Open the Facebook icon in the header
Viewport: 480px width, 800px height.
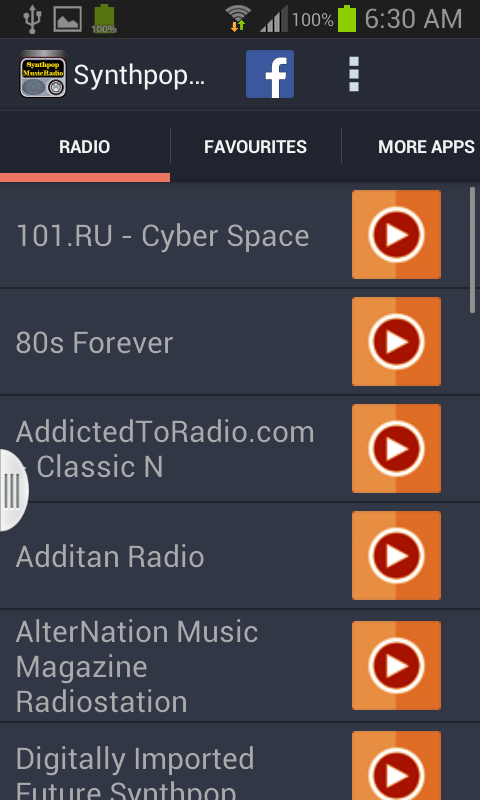270,74
